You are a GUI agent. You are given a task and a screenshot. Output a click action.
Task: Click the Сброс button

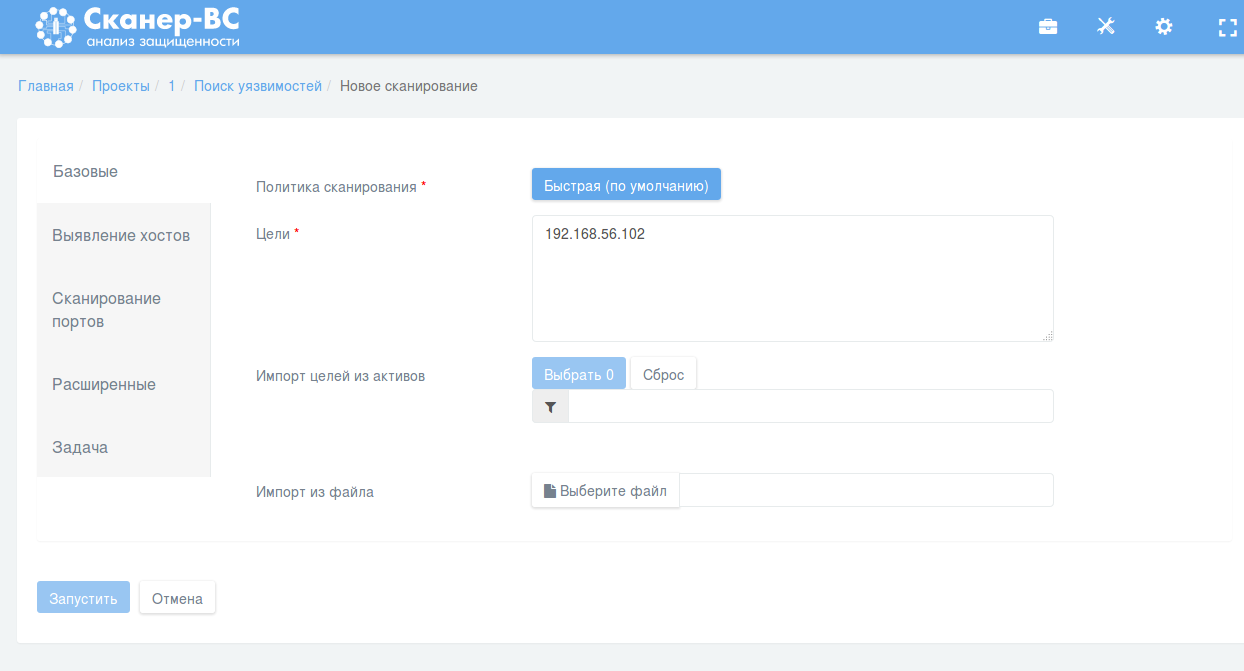663,374
